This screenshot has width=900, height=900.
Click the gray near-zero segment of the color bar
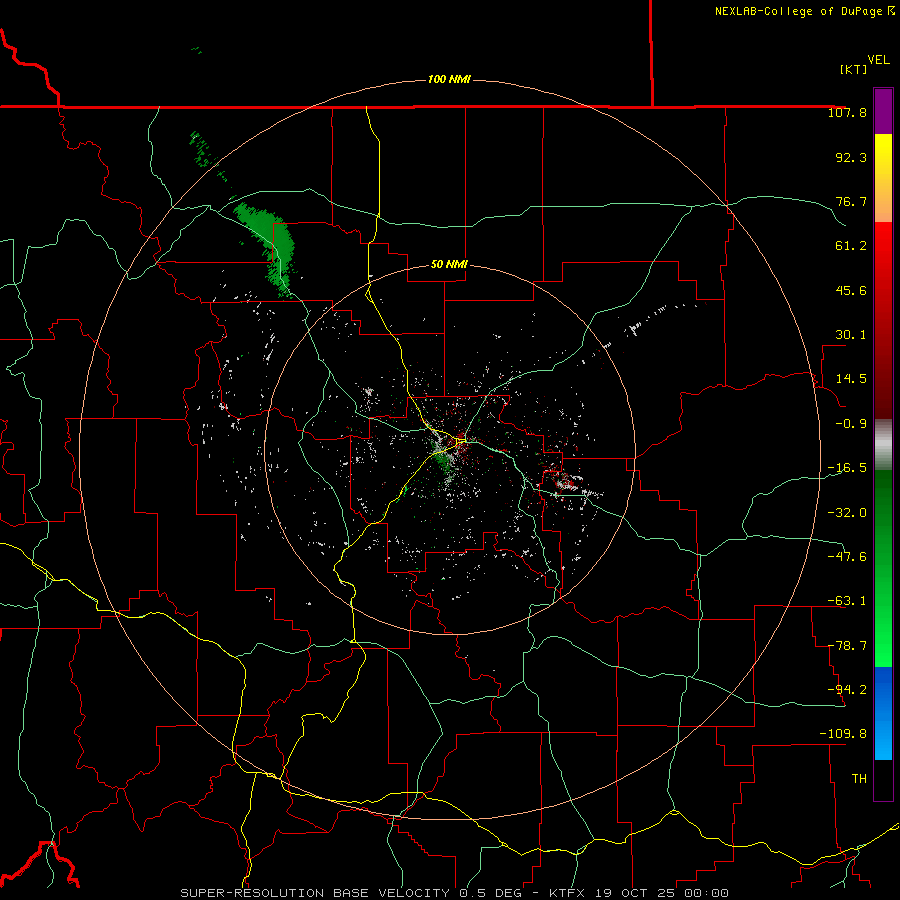click(883, 444)
